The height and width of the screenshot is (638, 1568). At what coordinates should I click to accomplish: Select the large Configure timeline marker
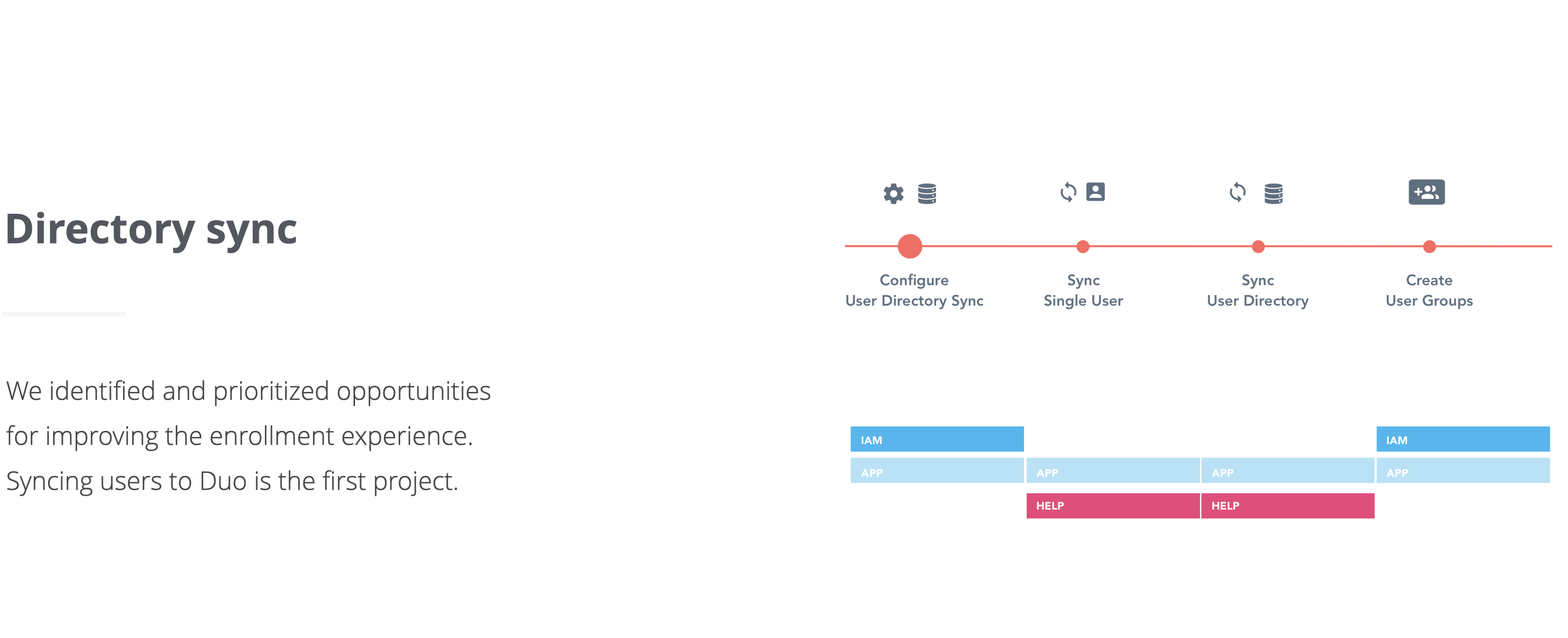point(910,247)
